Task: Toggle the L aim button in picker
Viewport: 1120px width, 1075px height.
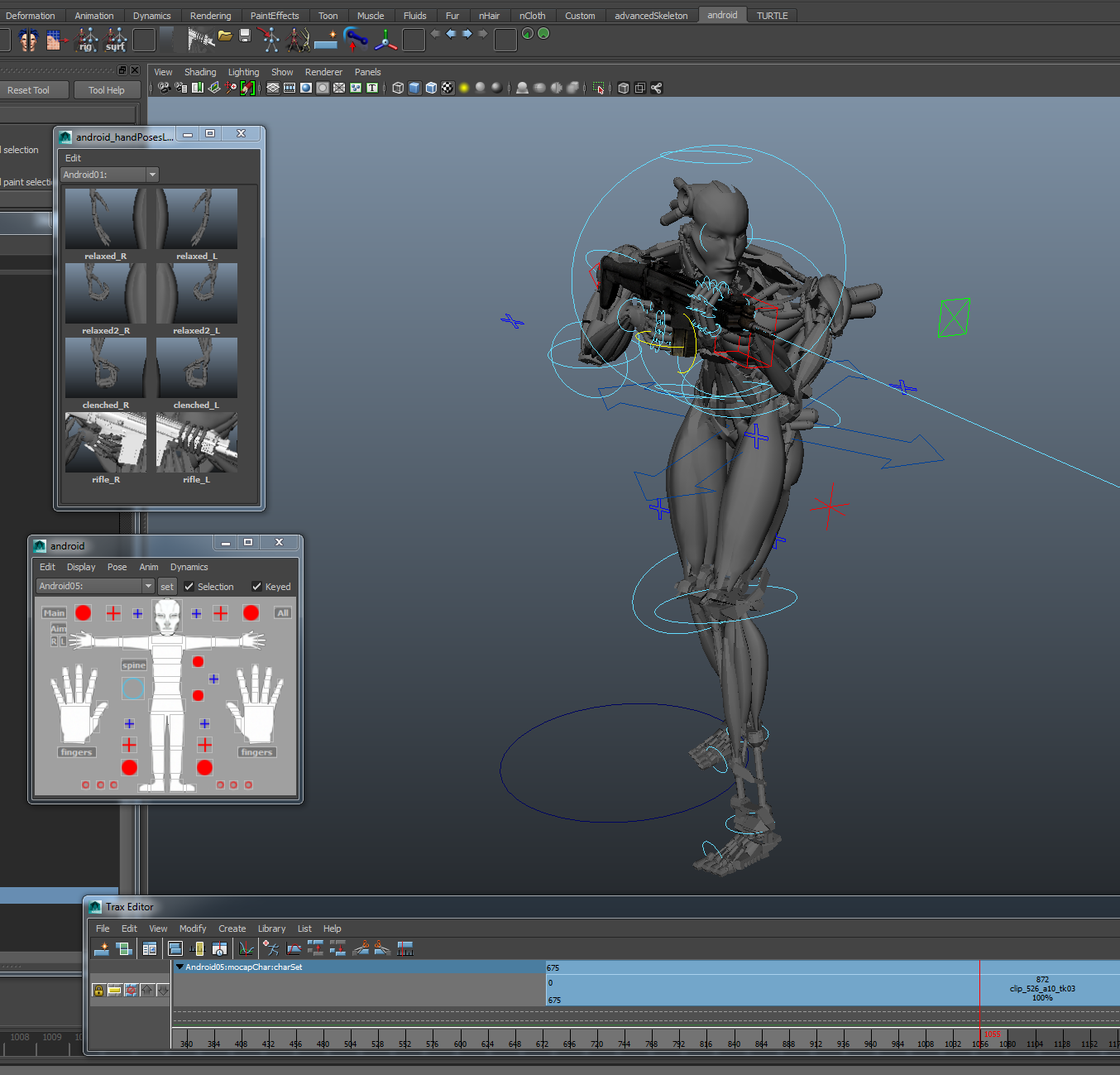Action: click(63, 641)
